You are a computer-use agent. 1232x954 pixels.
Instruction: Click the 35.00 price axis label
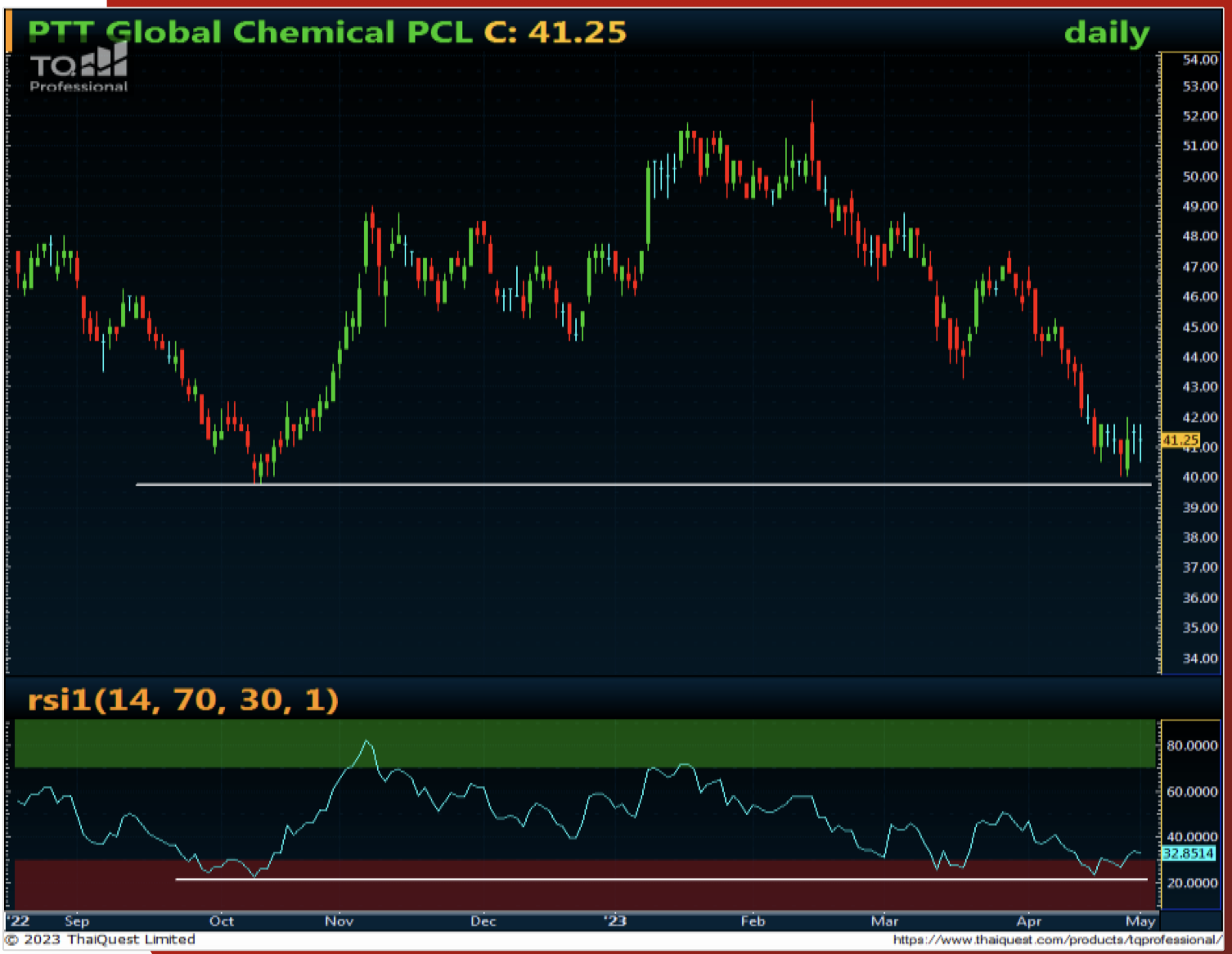click(1200, 628)
